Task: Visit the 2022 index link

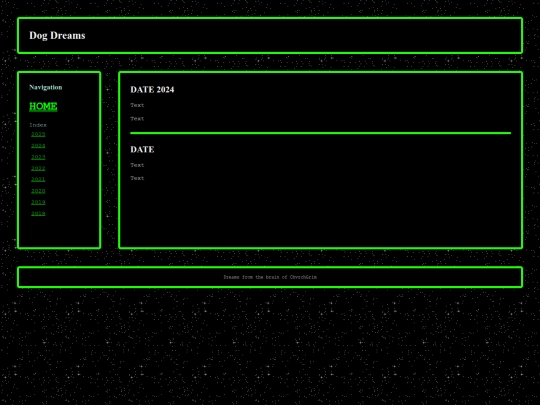Action: coord(38,168)
